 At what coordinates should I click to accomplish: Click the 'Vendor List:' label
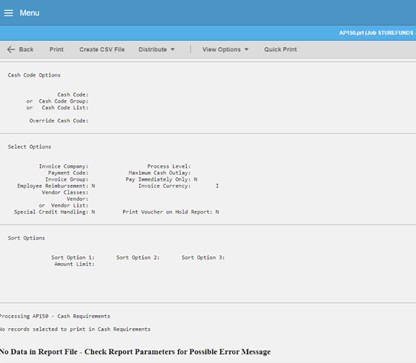(x=70, y=205)
